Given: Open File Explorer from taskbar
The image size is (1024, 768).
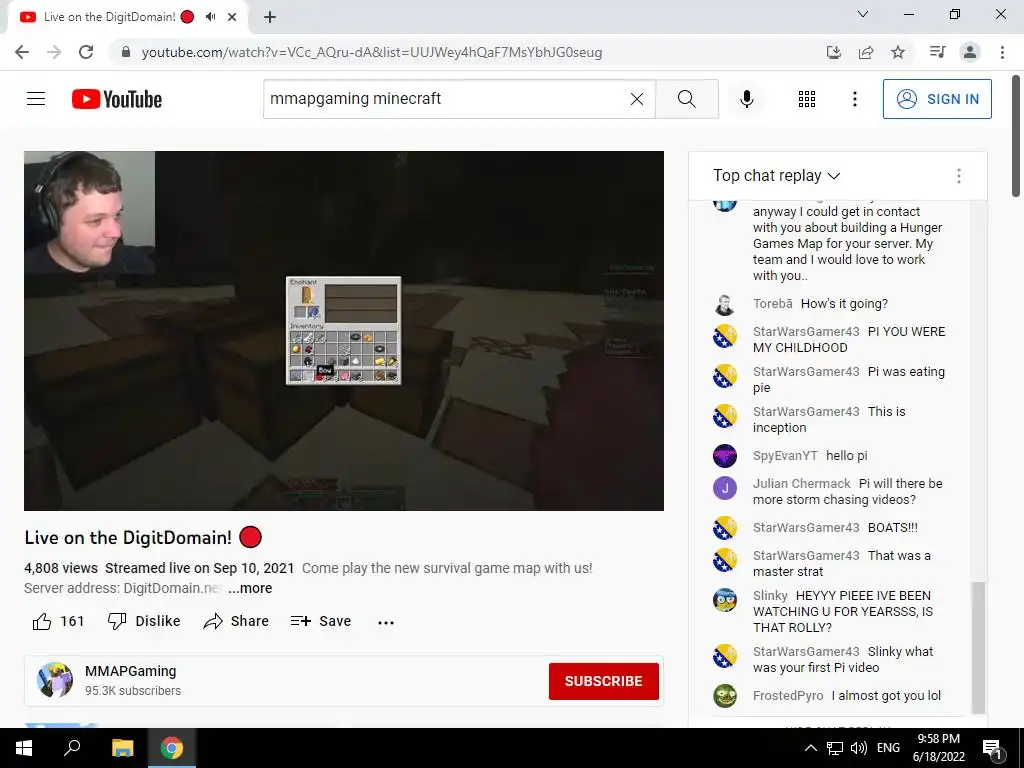Looking at the screenshot, I should point(122,748).
